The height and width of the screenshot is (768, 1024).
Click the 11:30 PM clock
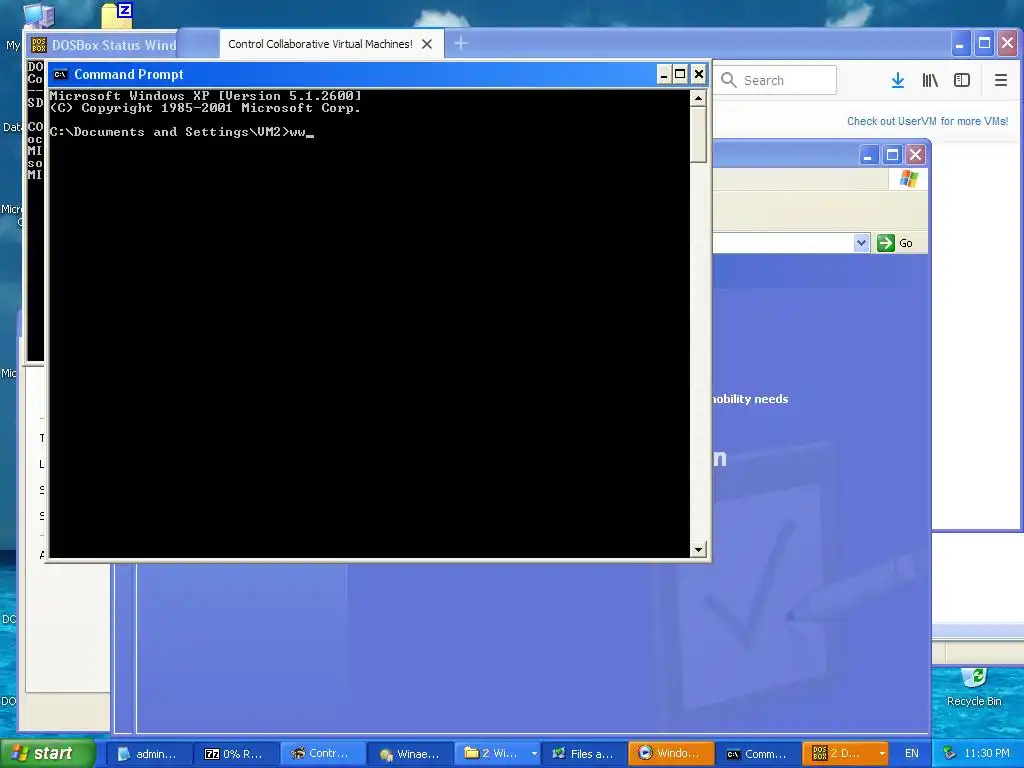pos(987,754)
